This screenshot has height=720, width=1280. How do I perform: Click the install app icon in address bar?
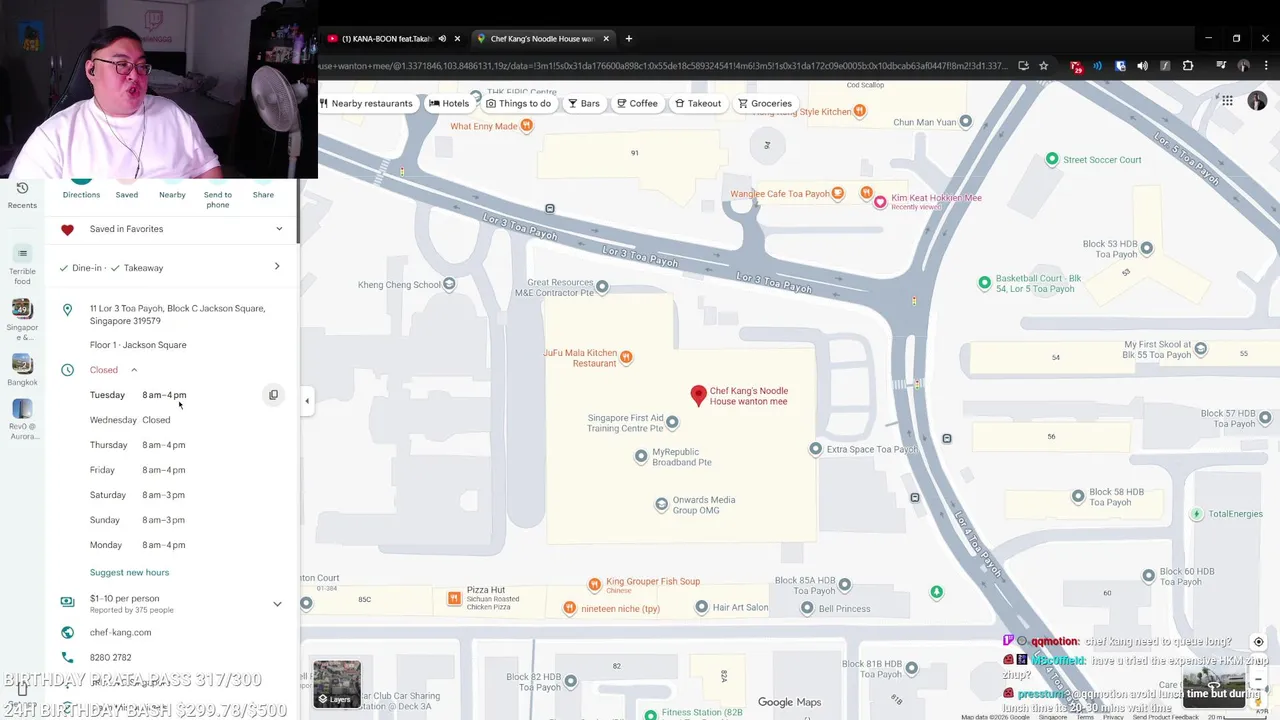click(x=1023, y=66)
